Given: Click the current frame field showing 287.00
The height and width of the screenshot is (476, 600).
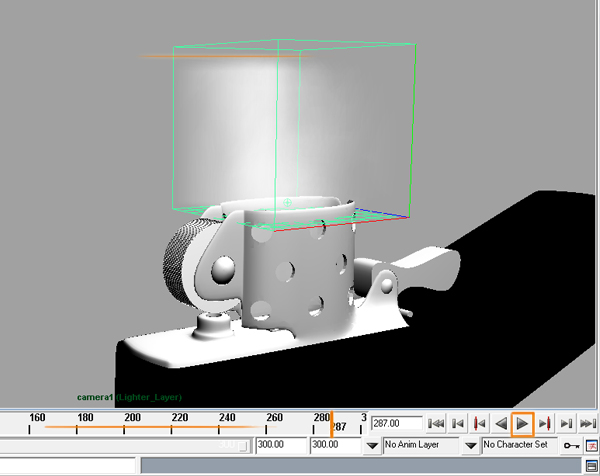Looking at the screenshot, I should (x=397, y=424).
